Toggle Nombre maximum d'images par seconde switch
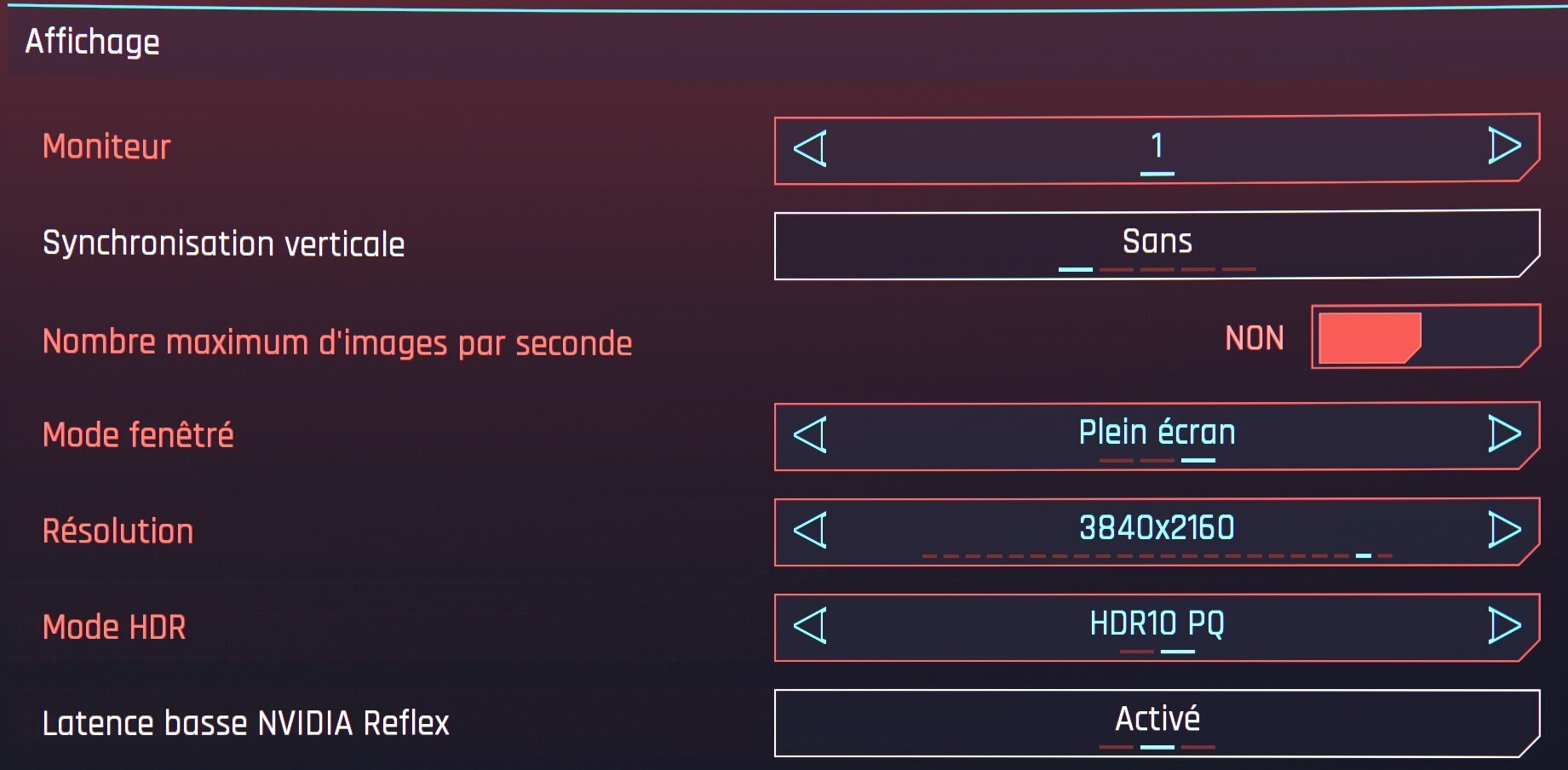This screenshot has height=770, width=1568. pyautogui.click(x=1425, y=337)
